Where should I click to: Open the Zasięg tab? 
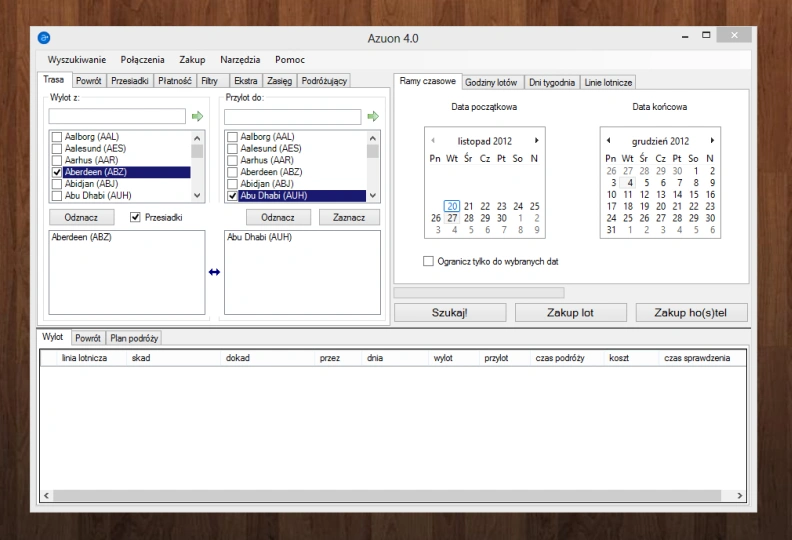[x=279, y=81]
